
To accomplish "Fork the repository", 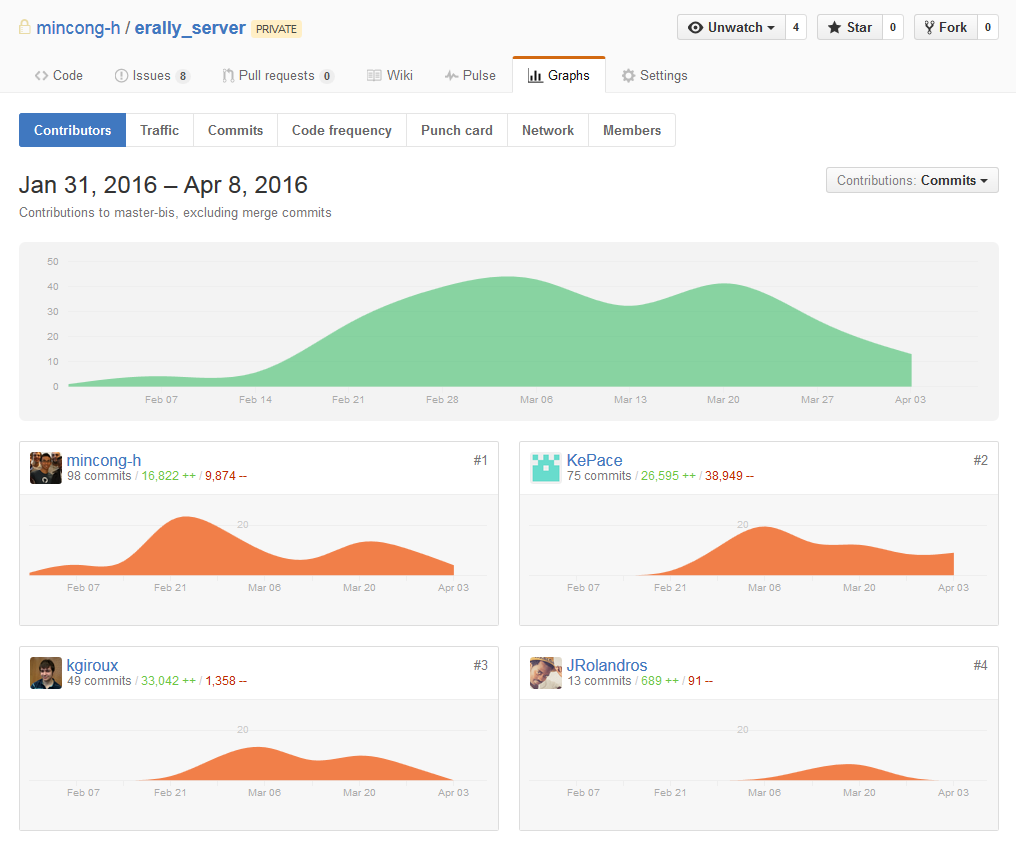I will (x=945, y=27).
